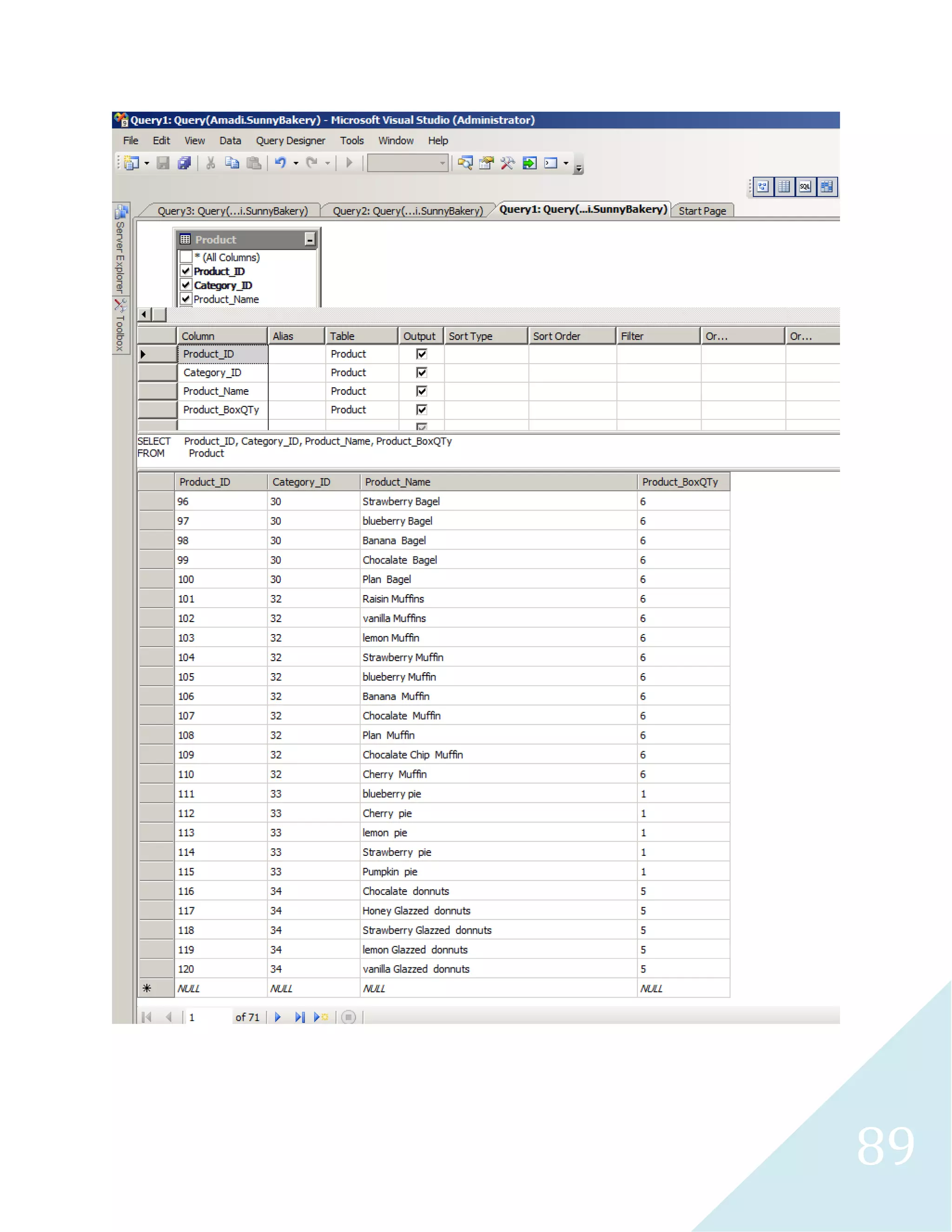Screen dimensions: 952x1232
Task: Uncheck Output for Category_ID row
Action: [421, 372]
